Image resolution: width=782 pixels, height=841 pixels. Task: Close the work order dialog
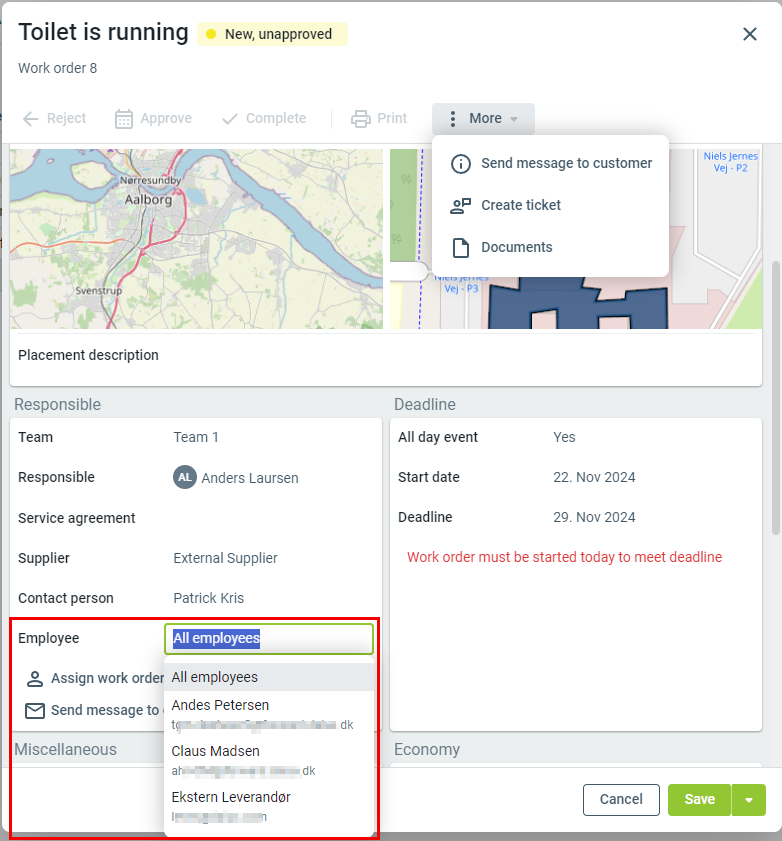coord(750,34)
